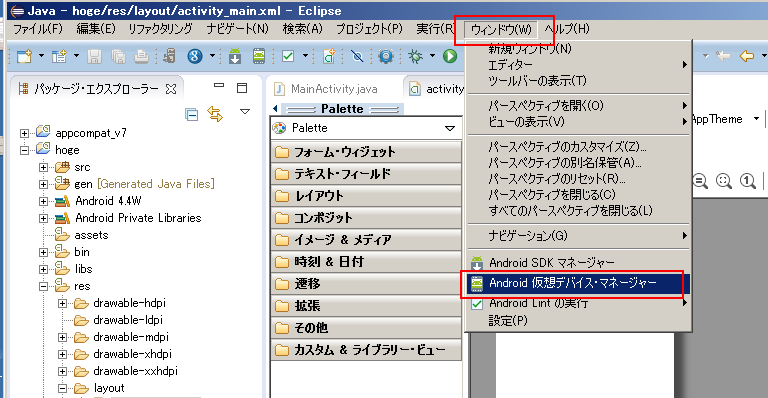Click the zoom out magnifier icon
Screen dimensions: 768x398
[700, 181]
